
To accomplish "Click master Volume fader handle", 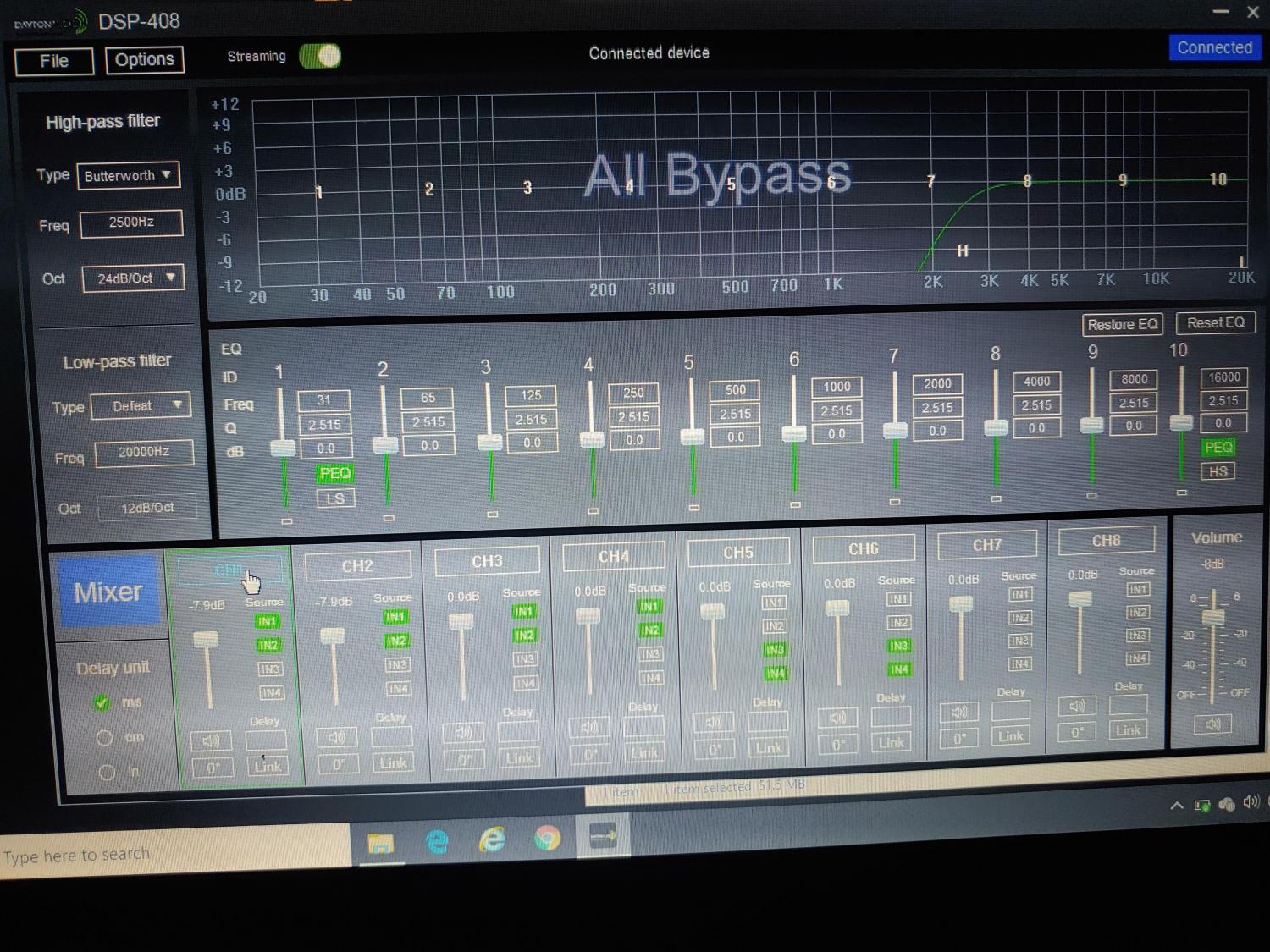I will tap(1213, 619).
